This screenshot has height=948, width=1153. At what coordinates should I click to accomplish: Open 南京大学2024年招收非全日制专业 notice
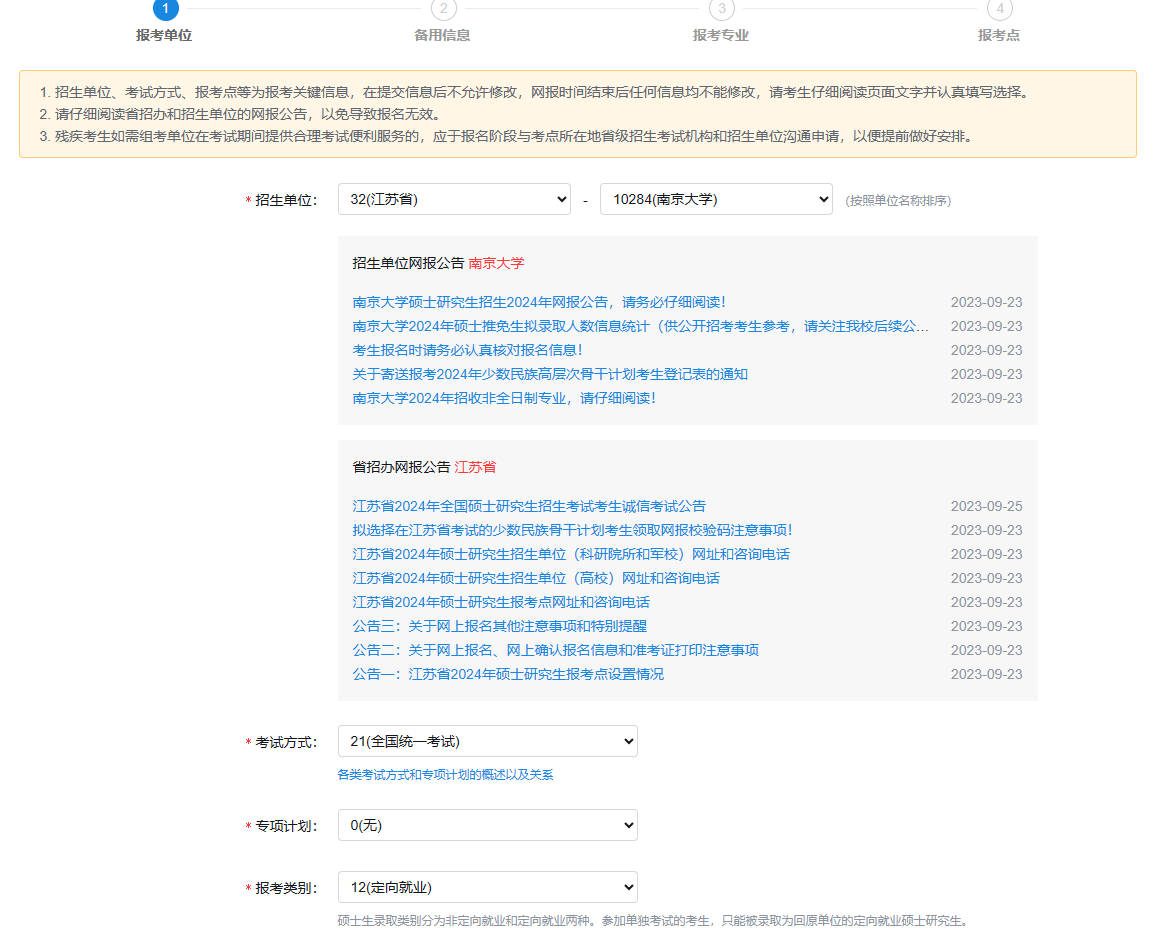pyautogui.click(x=504, y=398)
